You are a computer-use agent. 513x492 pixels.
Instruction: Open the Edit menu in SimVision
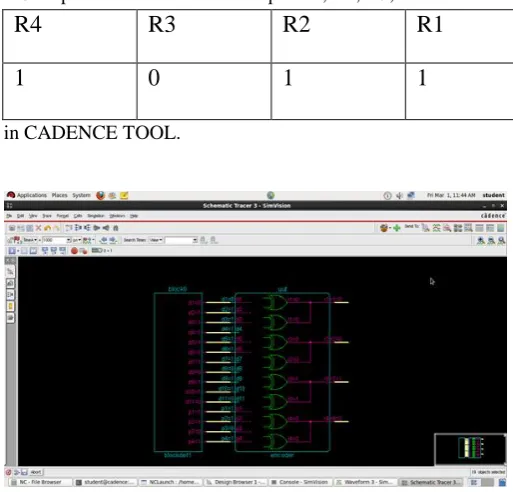pyautogui.click(x=20, y=216)
